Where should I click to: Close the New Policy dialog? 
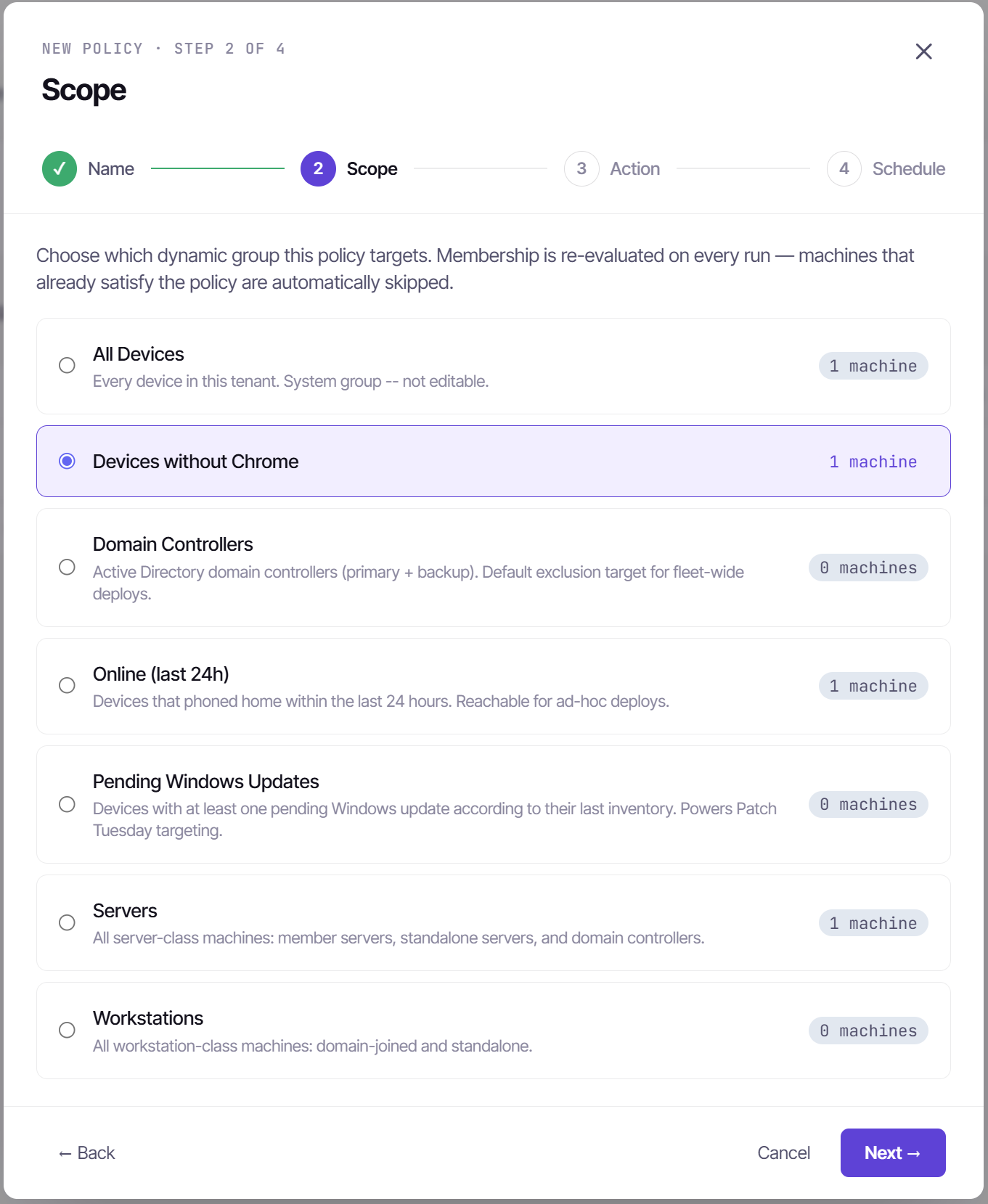(x=923, y=52)
